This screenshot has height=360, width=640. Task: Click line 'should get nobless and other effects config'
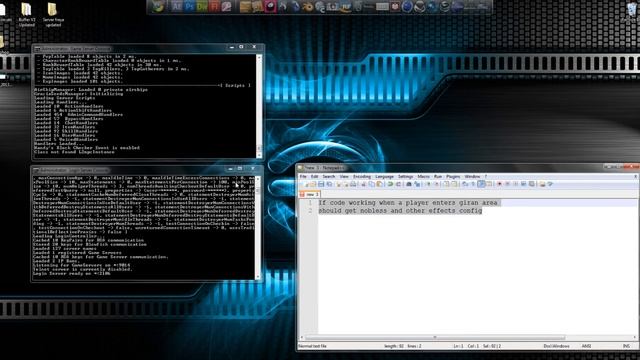point(400,211)
